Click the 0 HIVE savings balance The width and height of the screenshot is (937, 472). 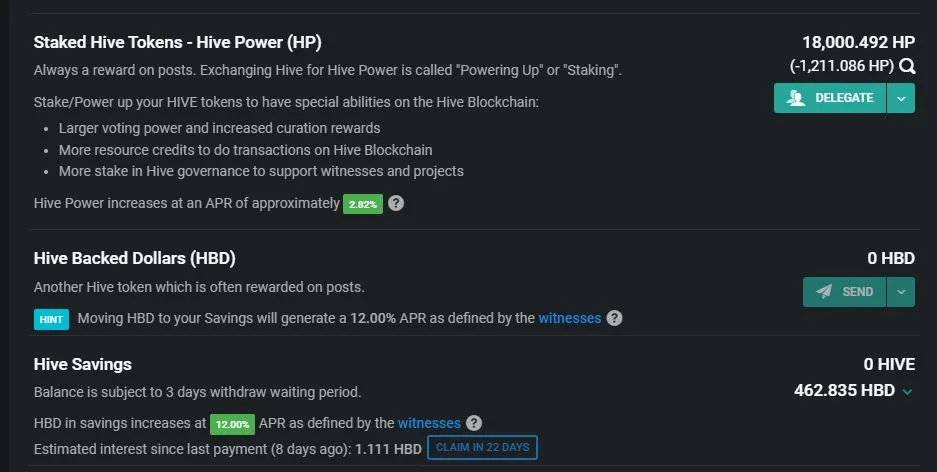click(x=889, y=364)
